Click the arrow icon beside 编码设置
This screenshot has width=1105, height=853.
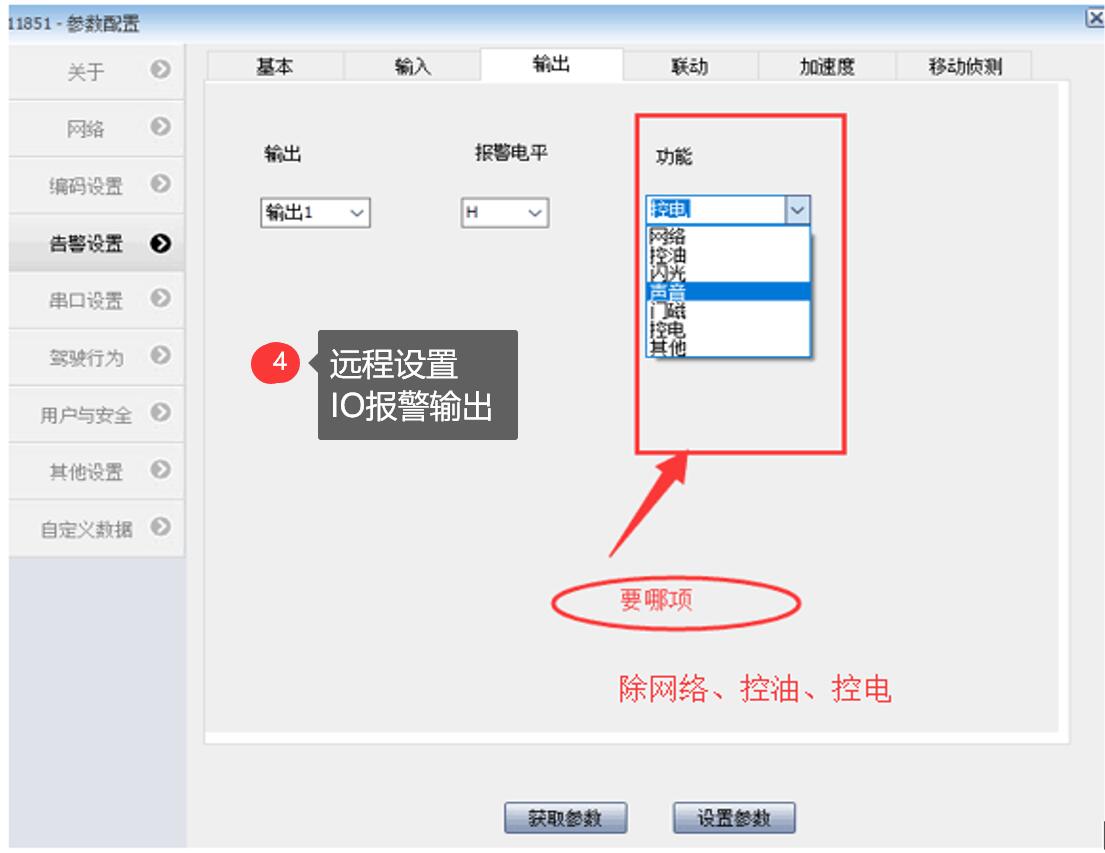tap(159, 184)
